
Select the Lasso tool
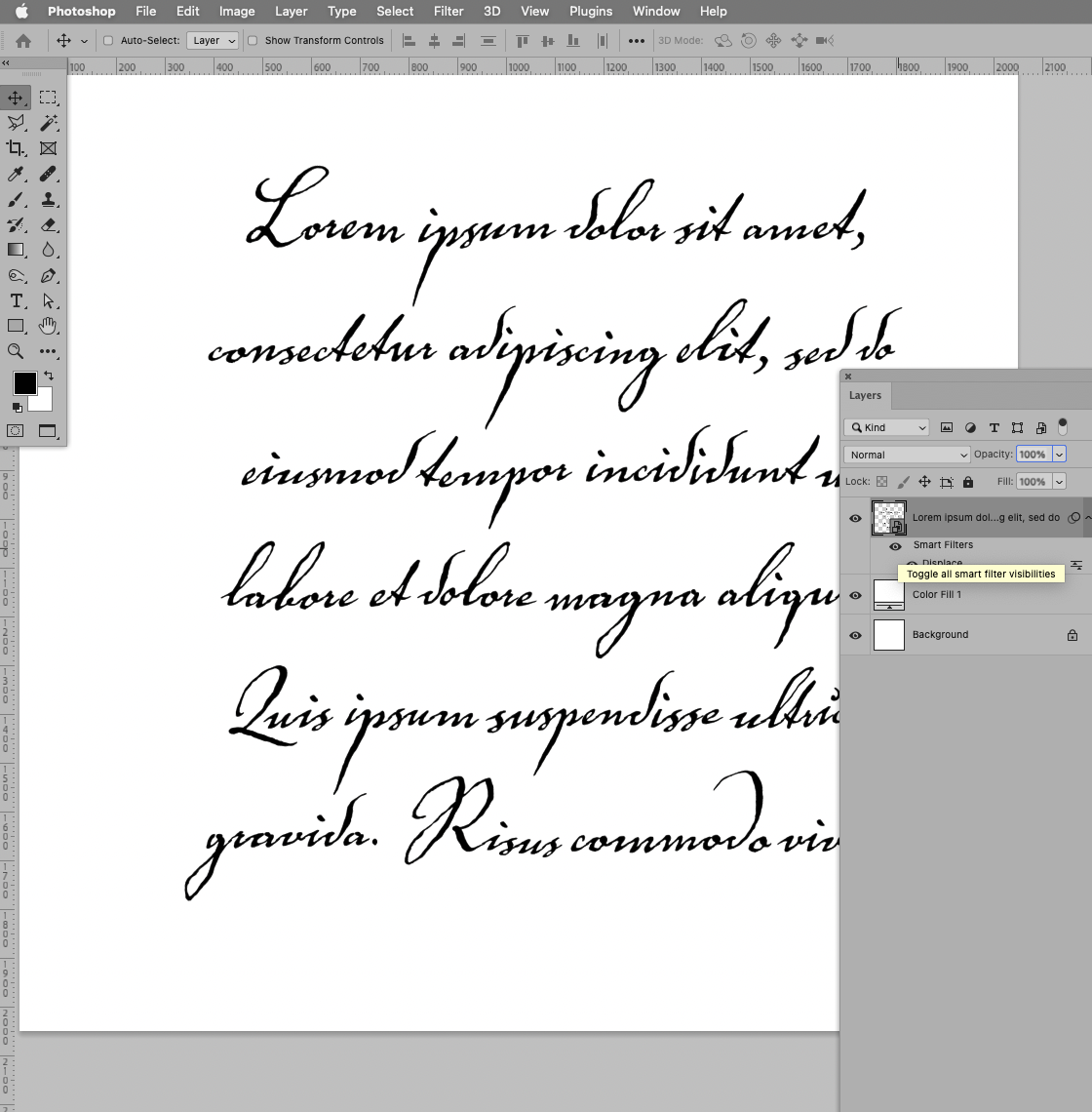click(16, 123)
